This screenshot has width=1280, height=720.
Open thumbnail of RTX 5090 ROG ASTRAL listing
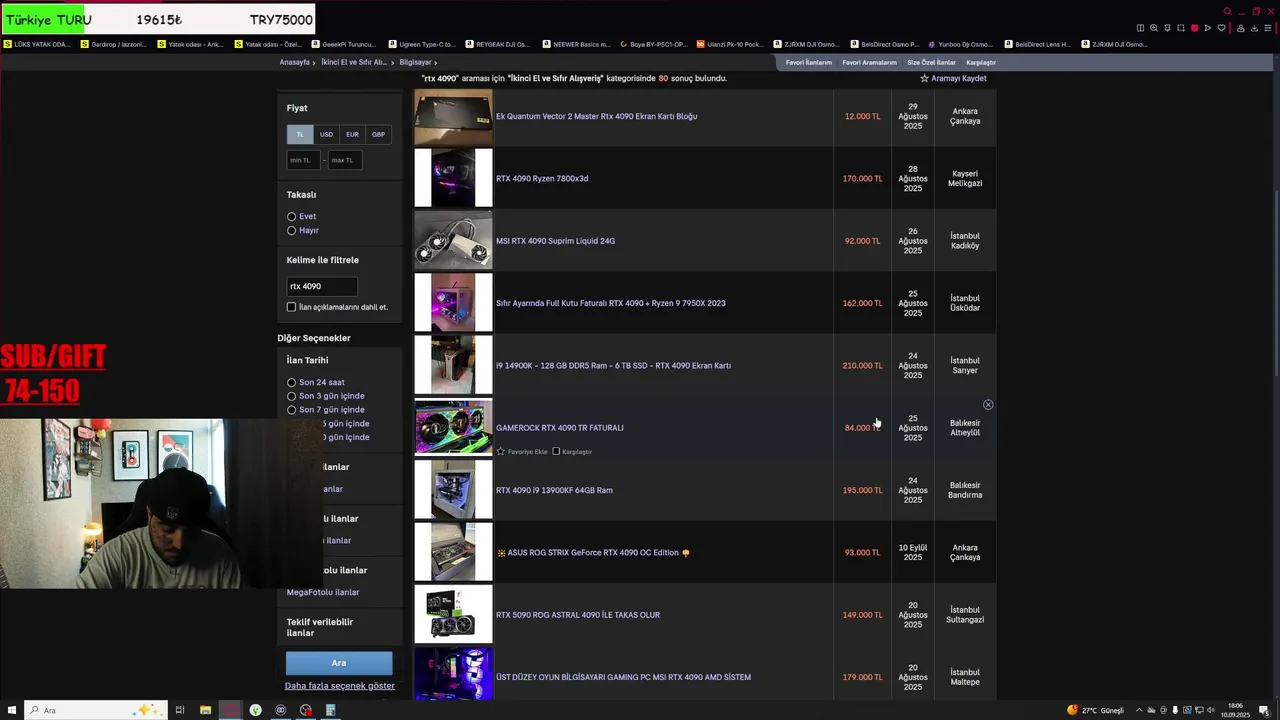coord(453,615)
